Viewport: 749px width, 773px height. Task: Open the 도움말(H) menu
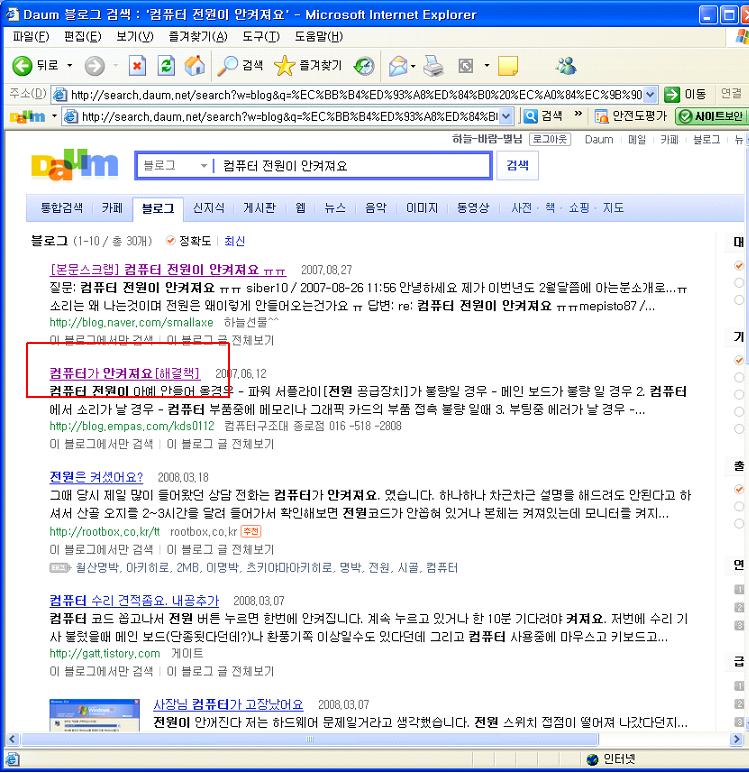pos(319,36)
